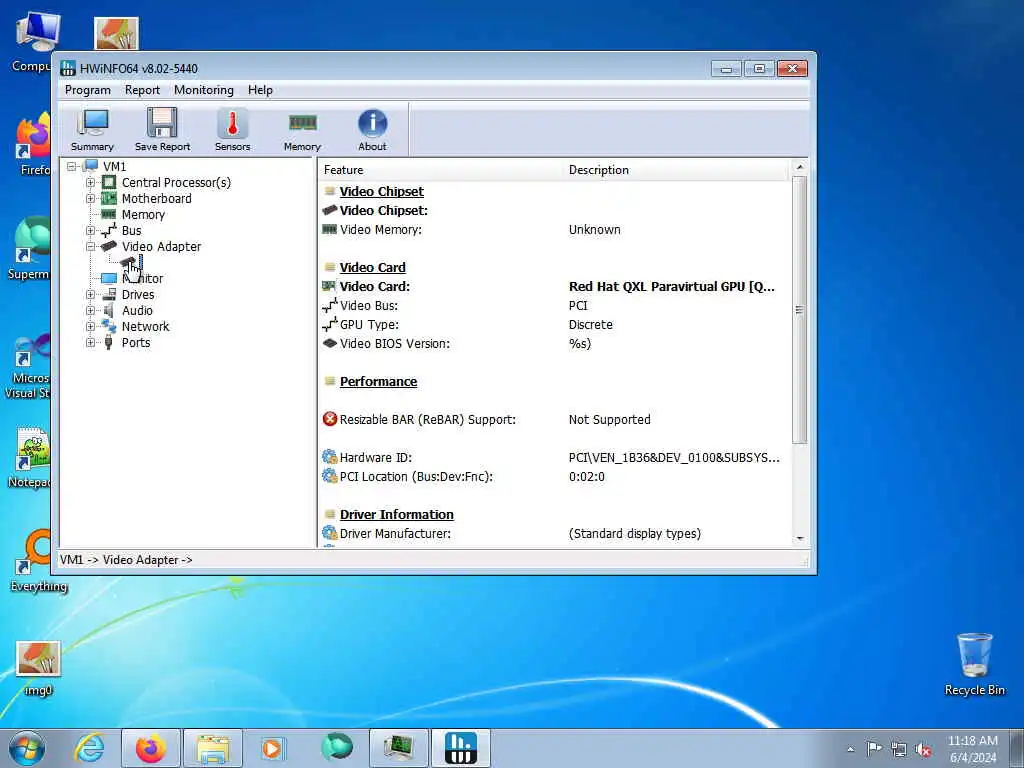Open the Report menu
This screenshot has width=1024, height=768.
[x=142, y=90]
